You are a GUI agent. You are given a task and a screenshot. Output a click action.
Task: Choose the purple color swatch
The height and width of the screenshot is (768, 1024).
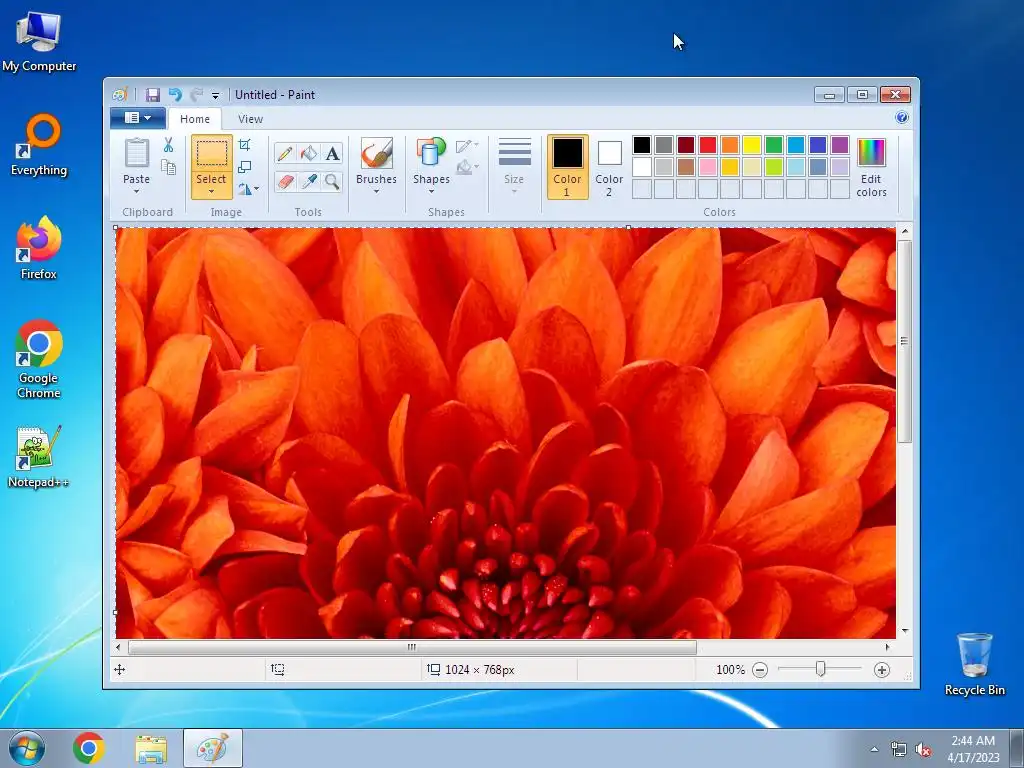coord(840,145)
